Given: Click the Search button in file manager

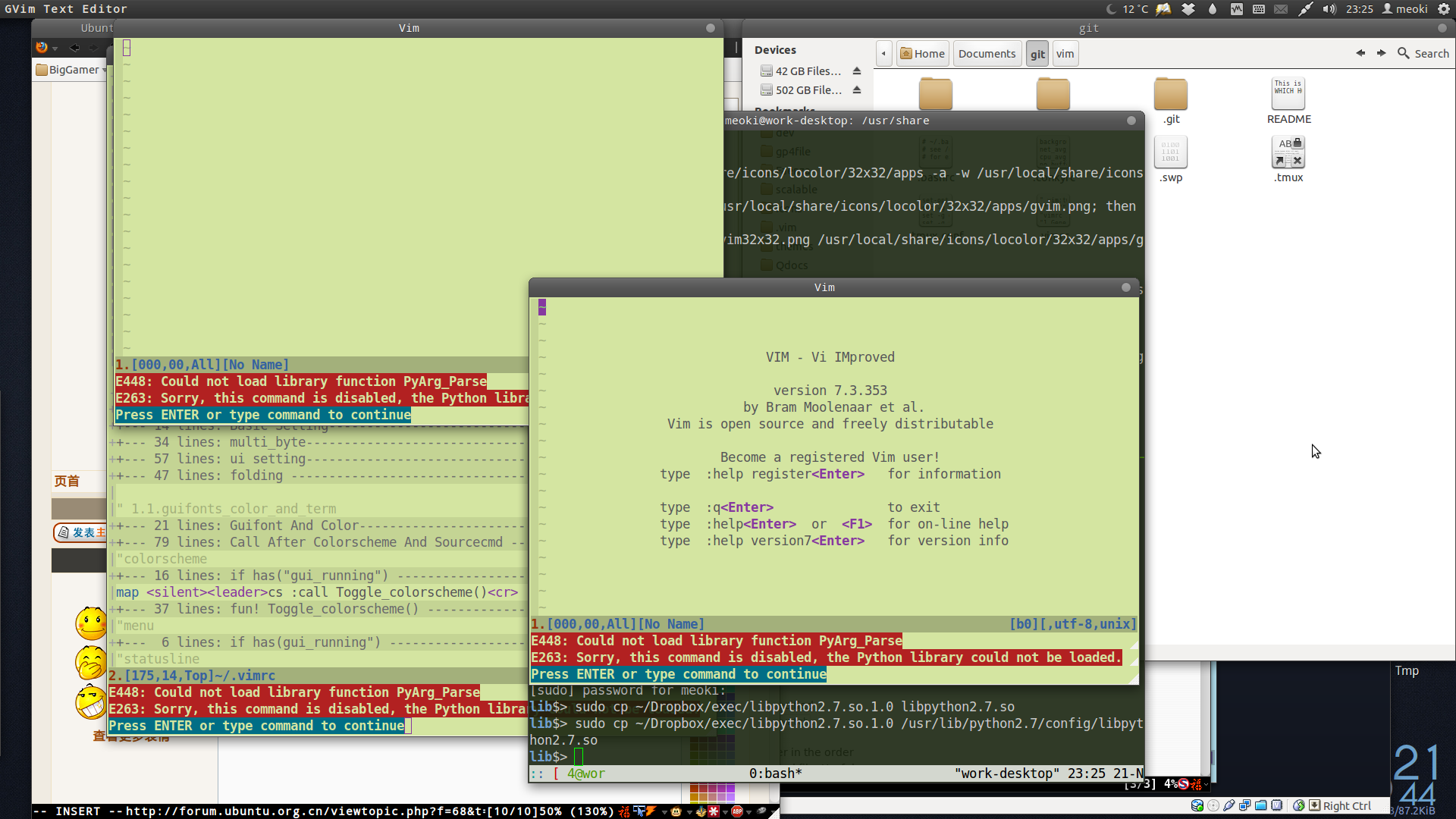Looking at the screenshot, I should (1423, 53).
